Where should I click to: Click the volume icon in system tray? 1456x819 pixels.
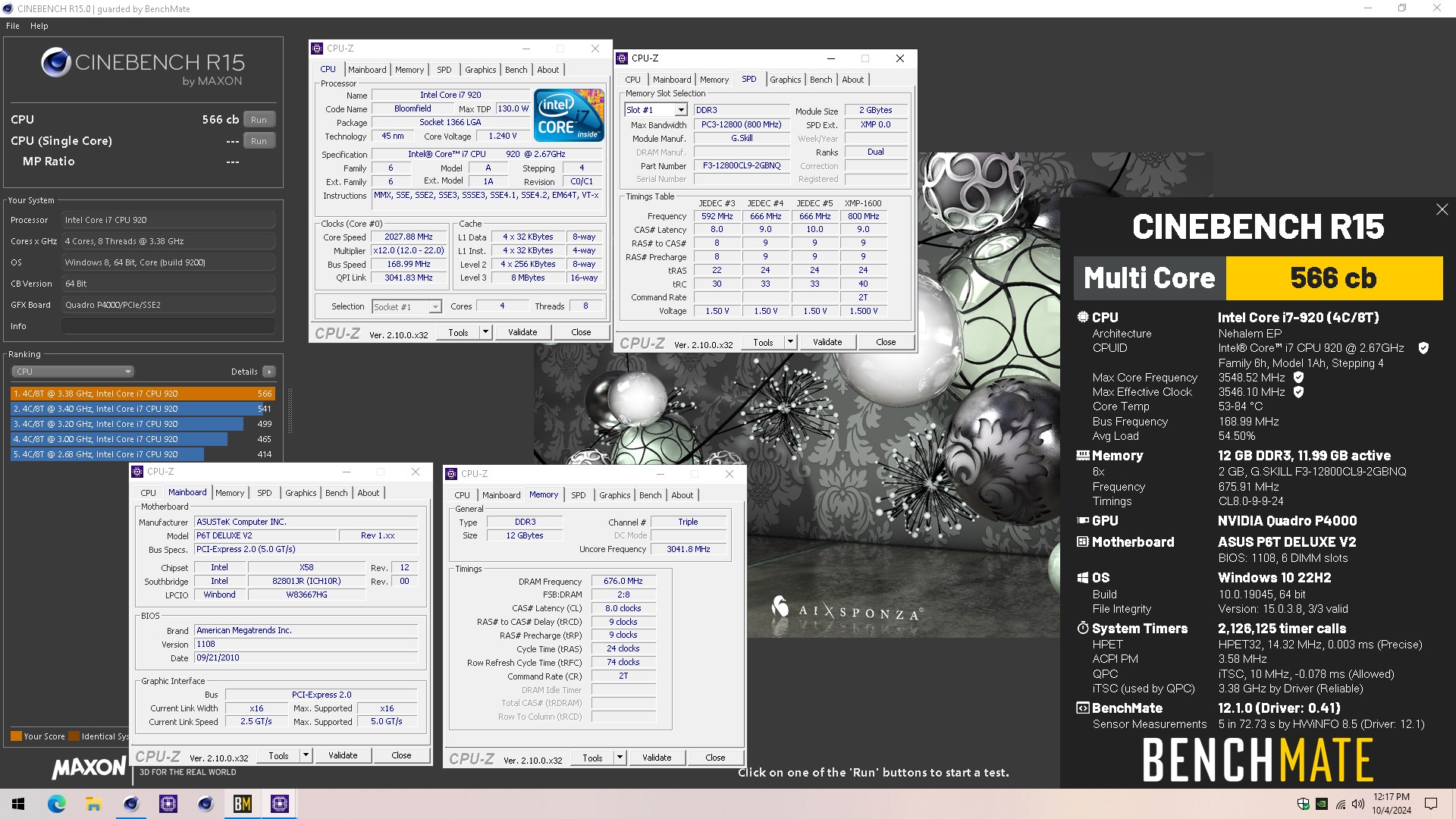[x=1357, y=804]
